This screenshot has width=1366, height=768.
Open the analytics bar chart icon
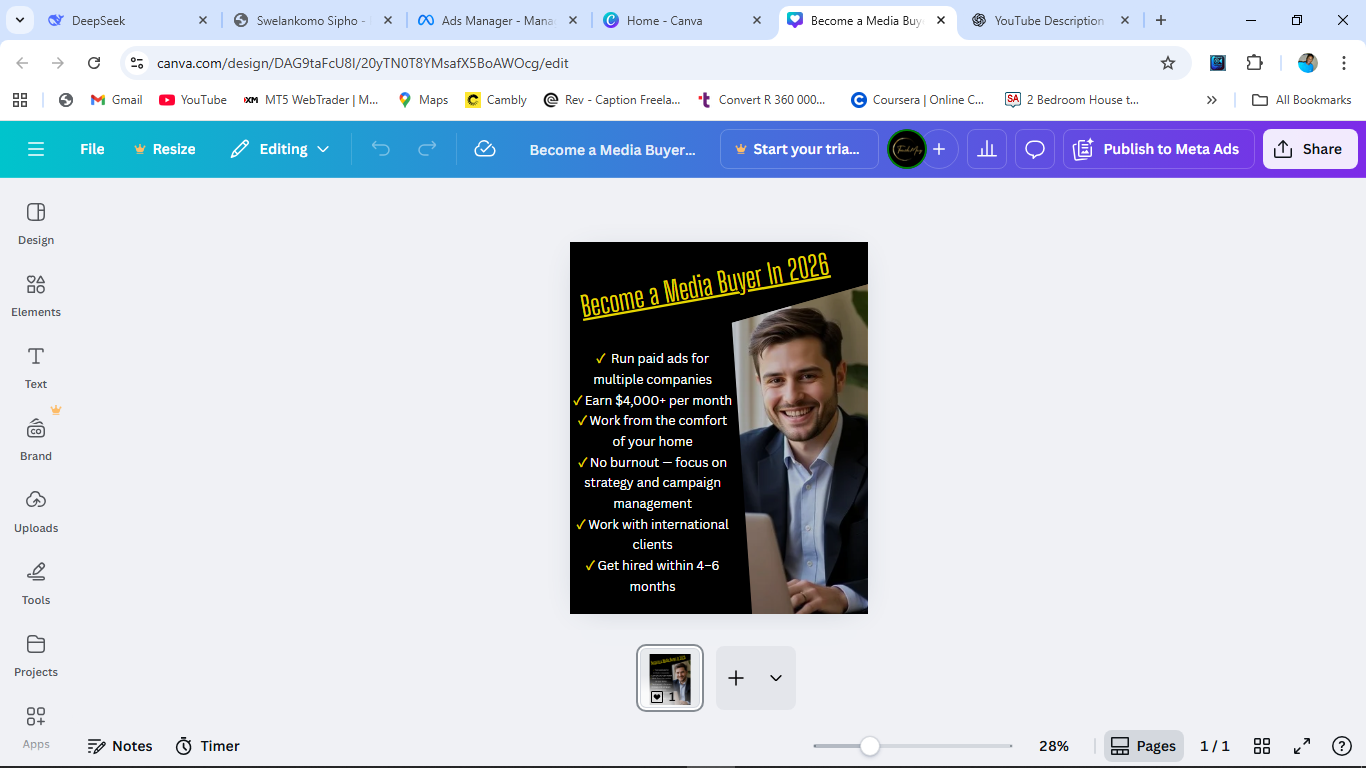coord(987,149)
